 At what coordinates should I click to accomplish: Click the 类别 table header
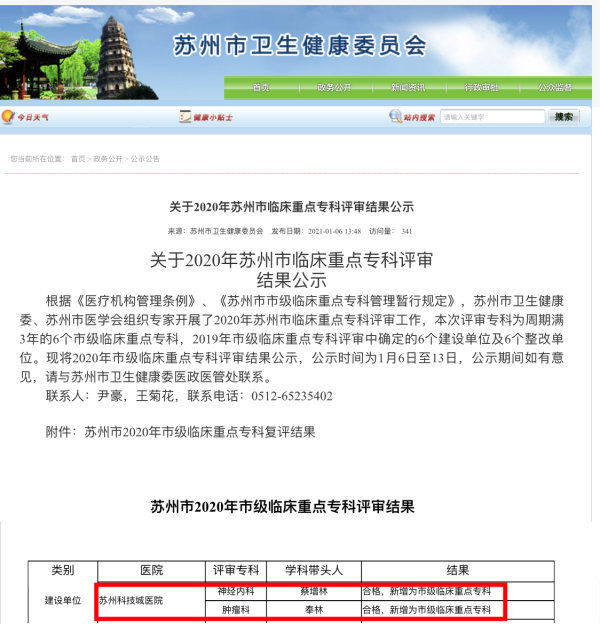point(63,571)
